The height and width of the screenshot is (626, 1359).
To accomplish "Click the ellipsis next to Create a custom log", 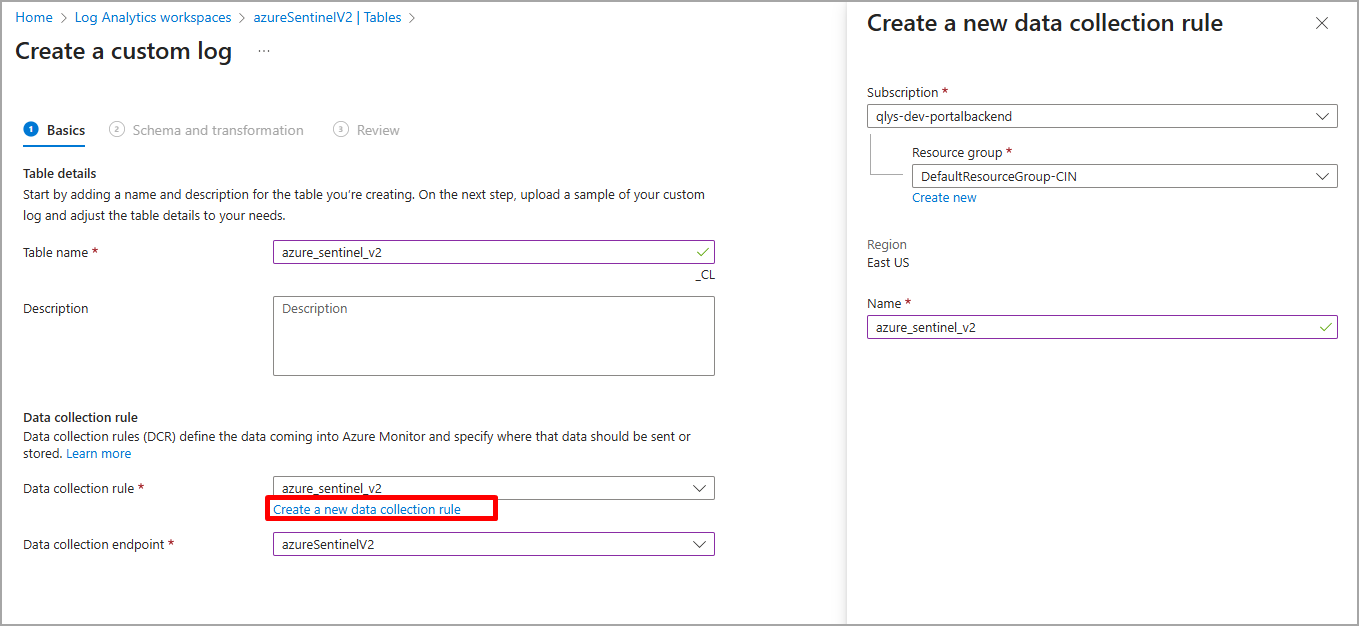I will tap(264, 51).
